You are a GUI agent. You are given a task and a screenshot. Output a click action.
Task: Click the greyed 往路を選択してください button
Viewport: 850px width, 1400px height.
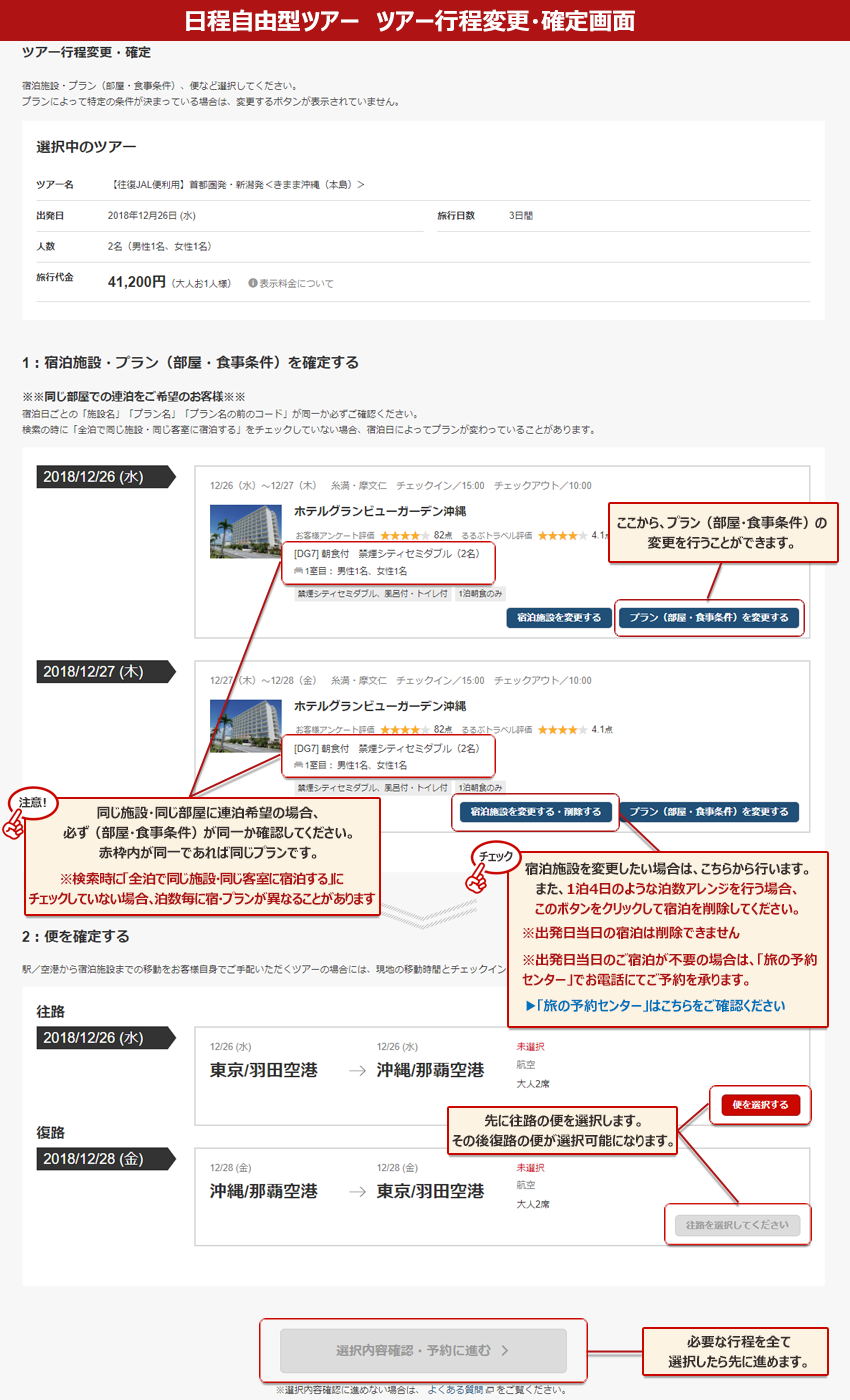tap(737, 1225)
